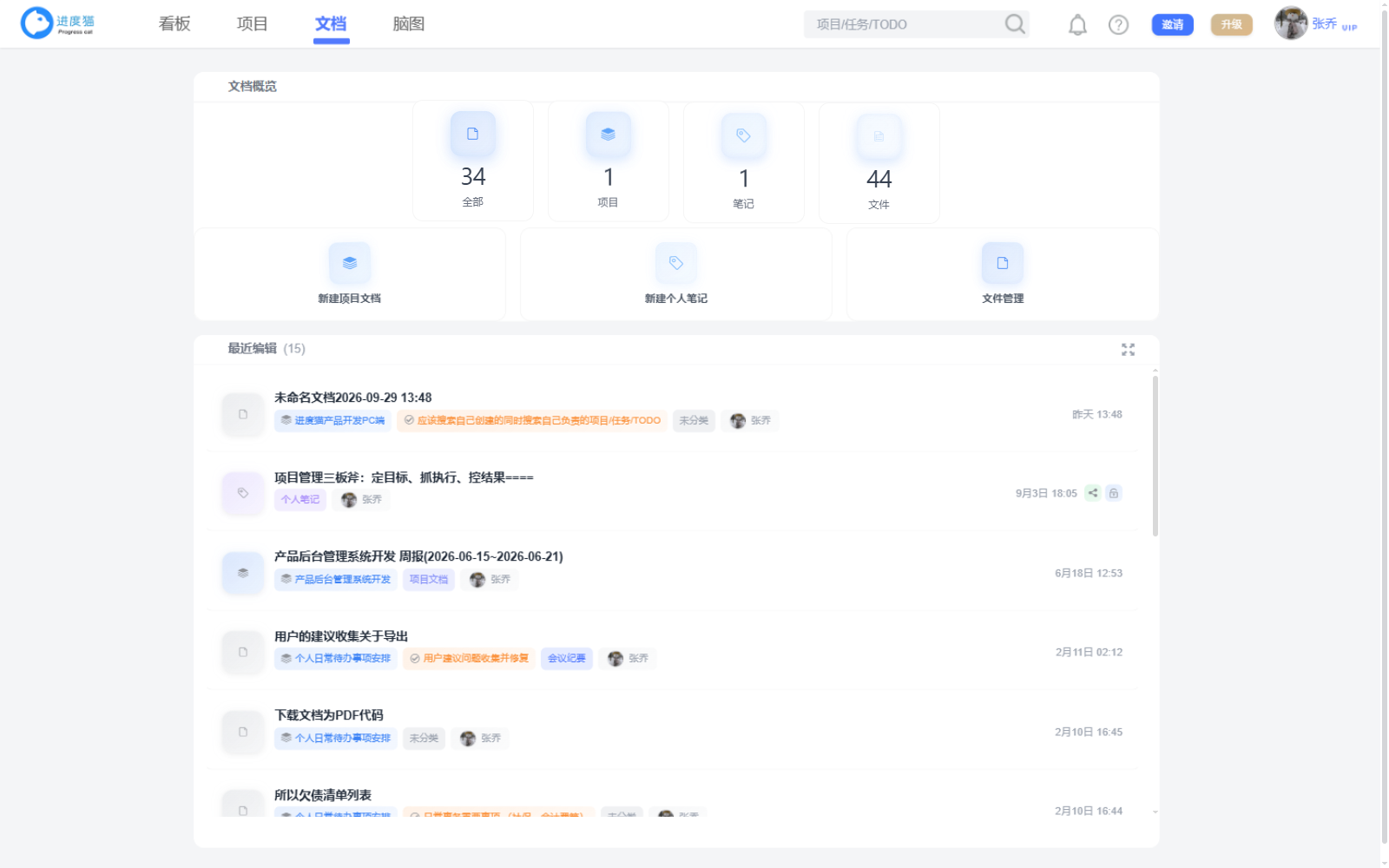Click the scroll-down arrow of recent list

(x=1155, y=812)
